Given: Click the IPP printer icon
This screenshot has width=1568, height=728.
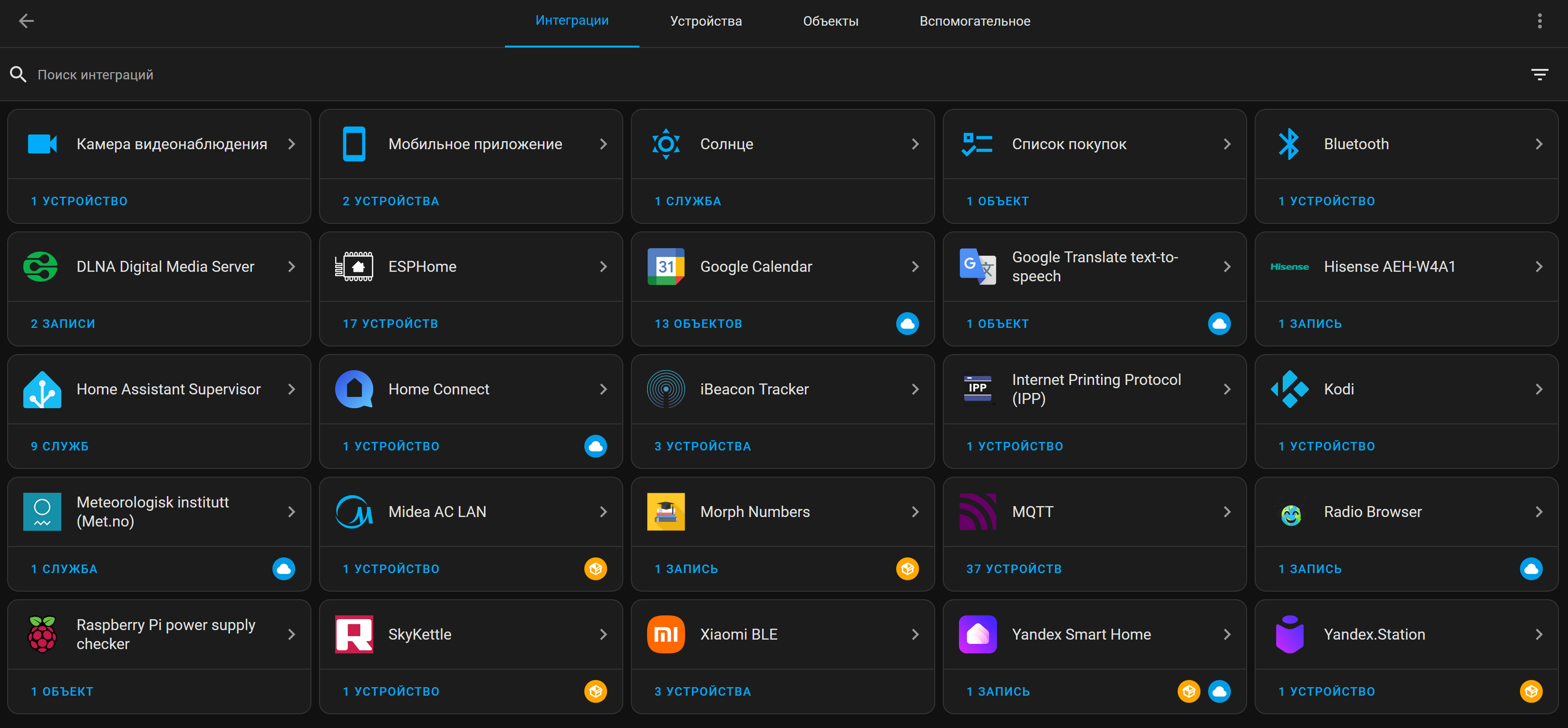Looking at the screenshot, I should [978, 389].
